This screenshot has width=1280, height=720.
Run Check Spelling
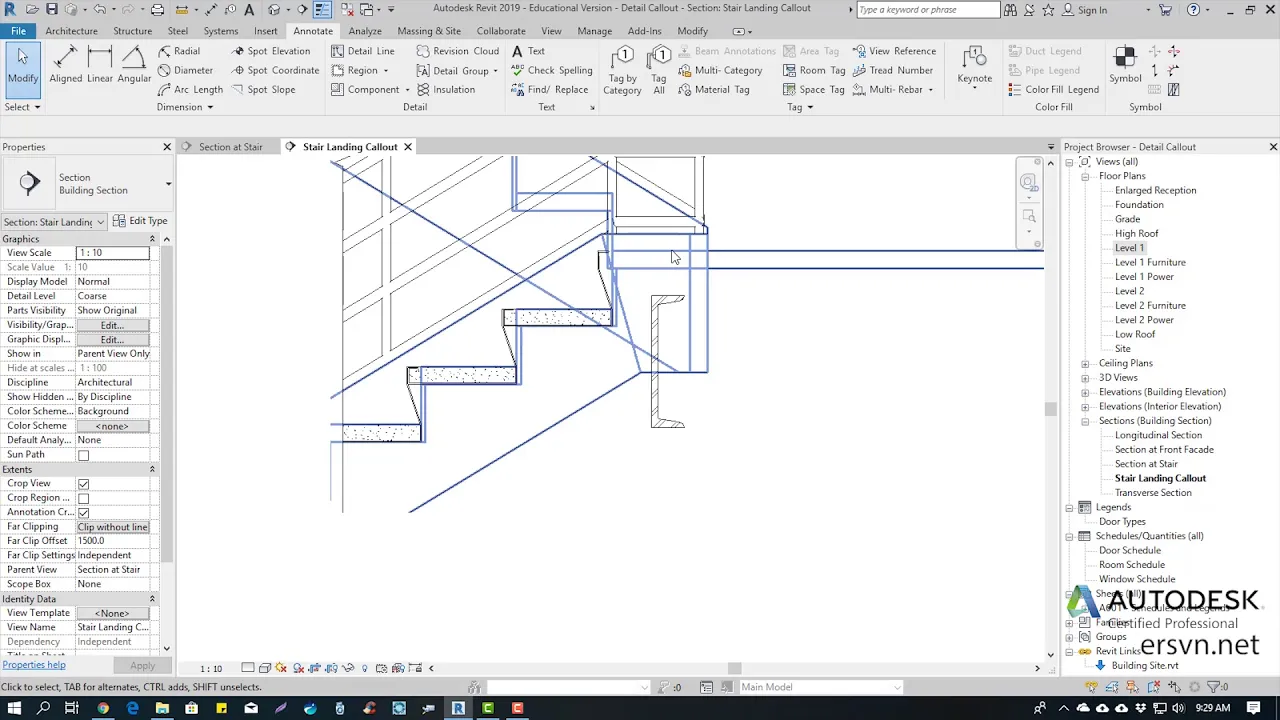click(x=551, y=70)
